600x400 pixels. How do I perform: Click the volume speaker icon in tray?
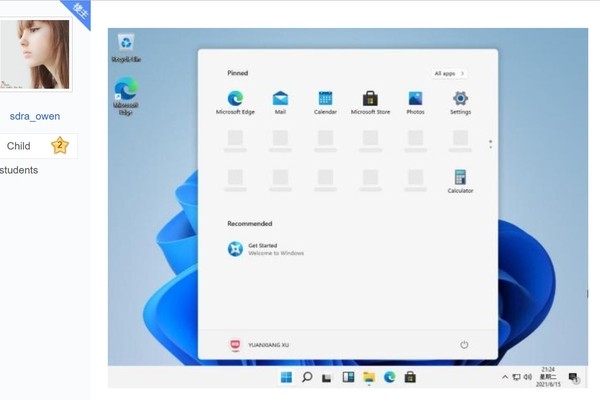coord(528,377)
